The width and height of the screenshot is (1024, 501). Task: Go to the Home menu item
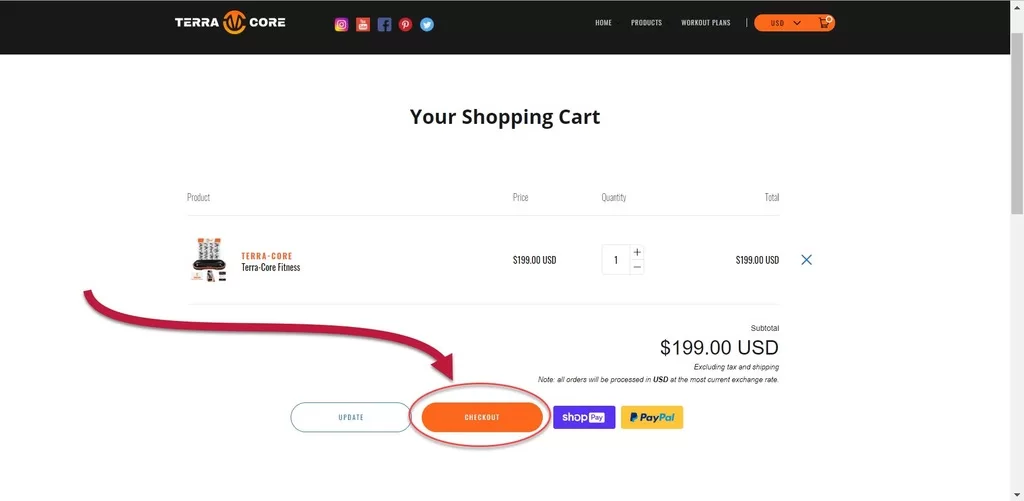click(x=603, y=23)
